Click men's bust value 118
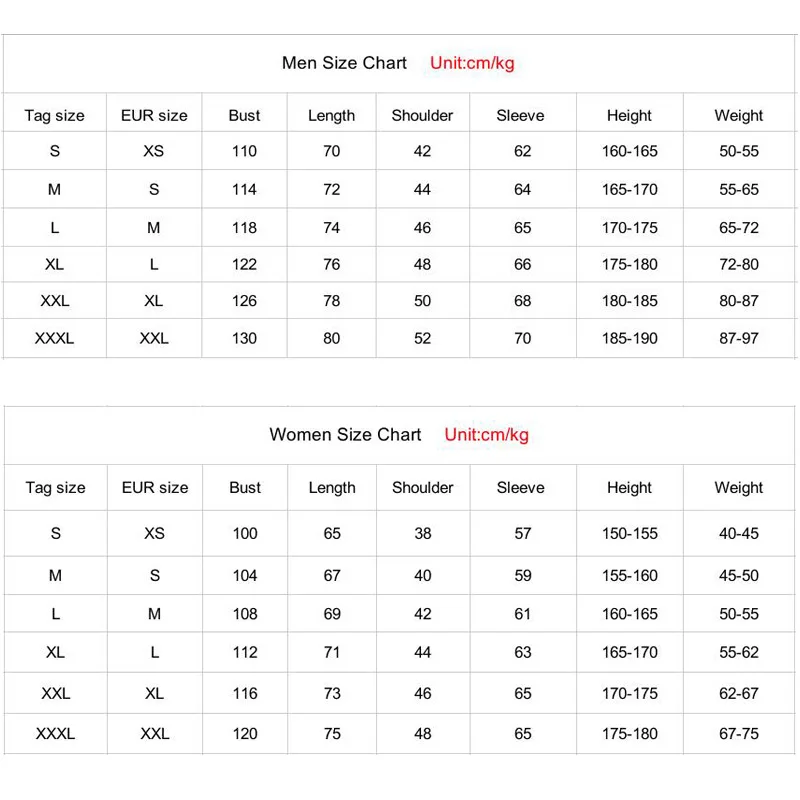Viewport: 800px width, 800px height. (244, 228)
